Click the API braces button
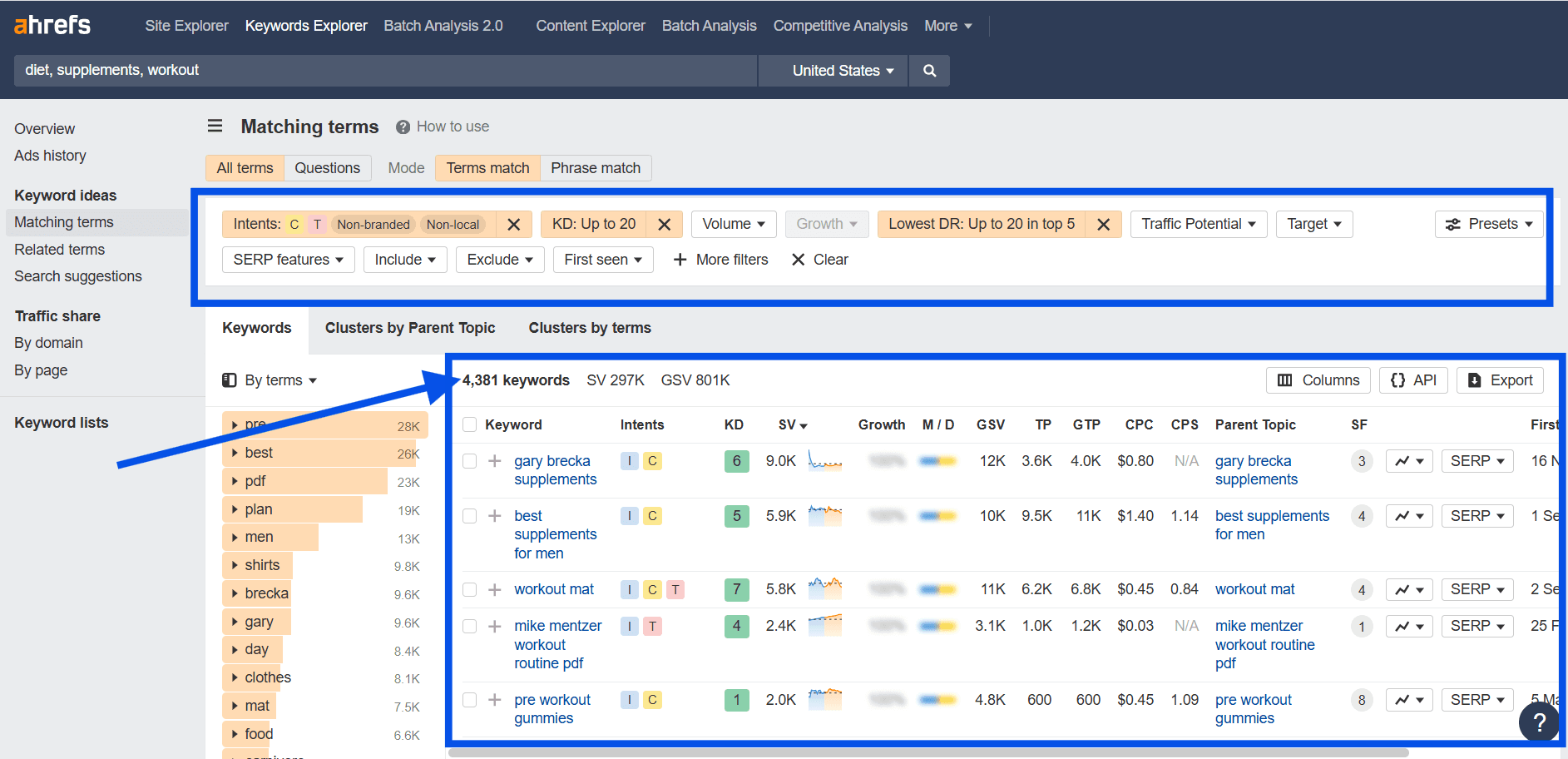The image size is (1568, 759). point(1413,380)
